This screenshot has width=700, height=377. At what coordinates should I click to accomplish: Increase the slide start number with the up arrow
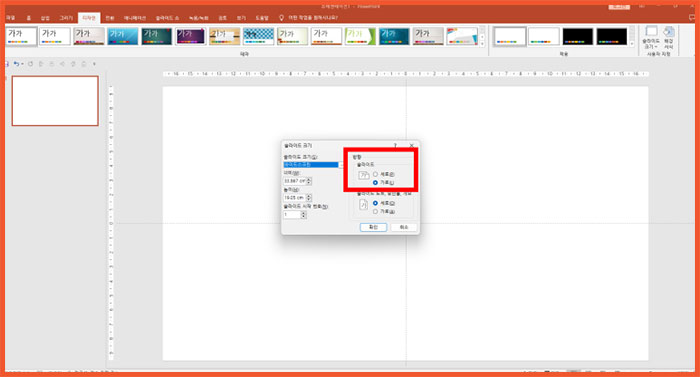(x=304, y=213)
